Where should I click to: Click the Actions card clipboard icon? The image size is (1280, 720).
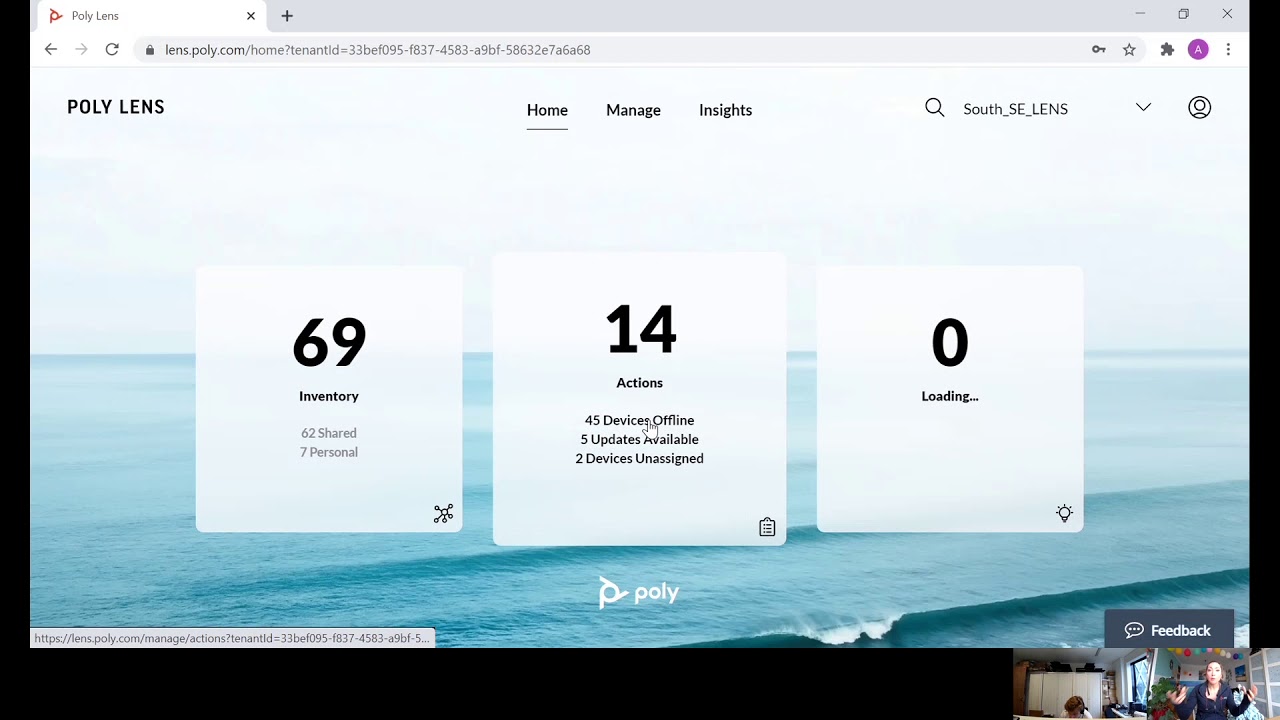coord(767,527)
